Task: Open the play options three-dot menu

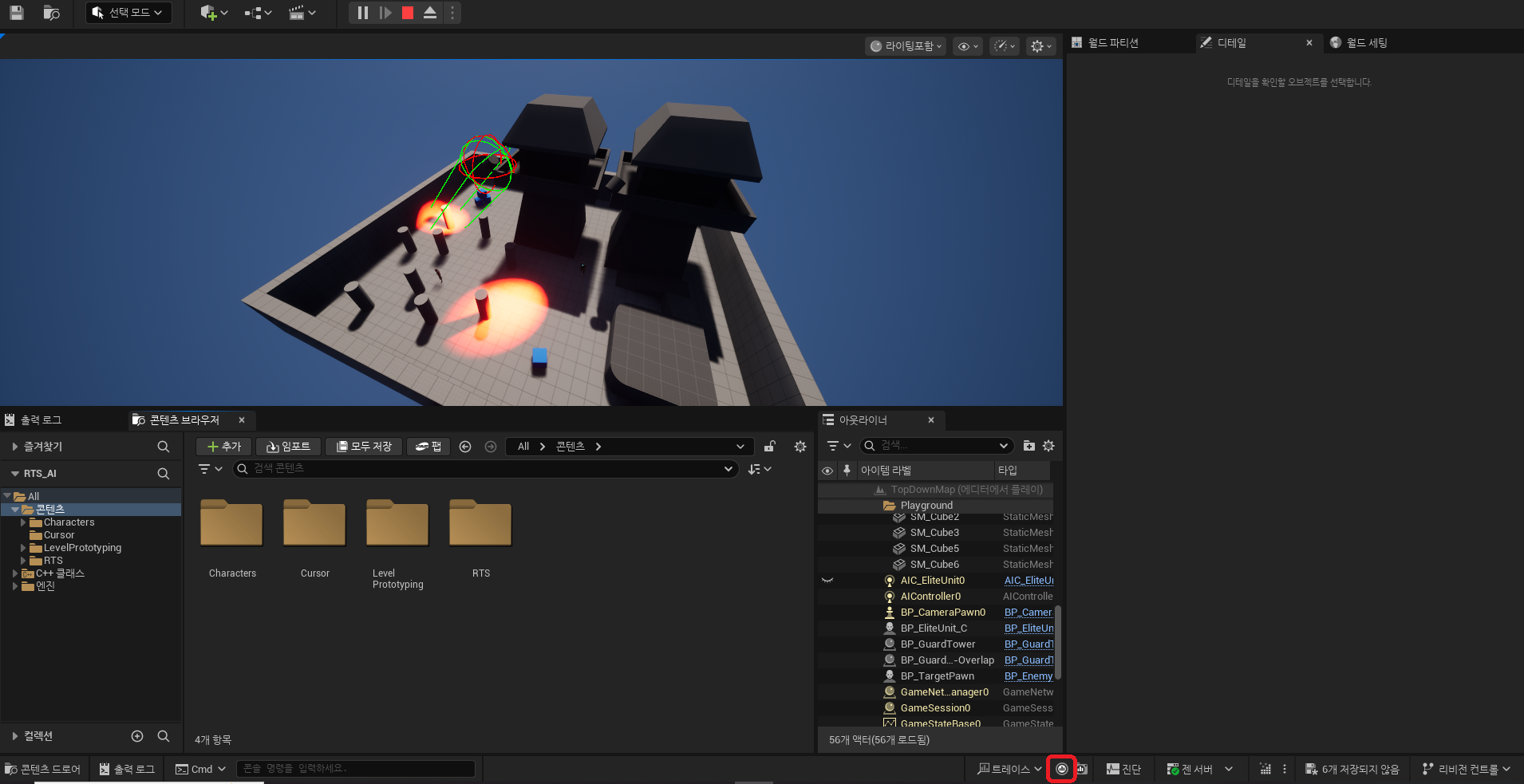Action: pos(452,13)
